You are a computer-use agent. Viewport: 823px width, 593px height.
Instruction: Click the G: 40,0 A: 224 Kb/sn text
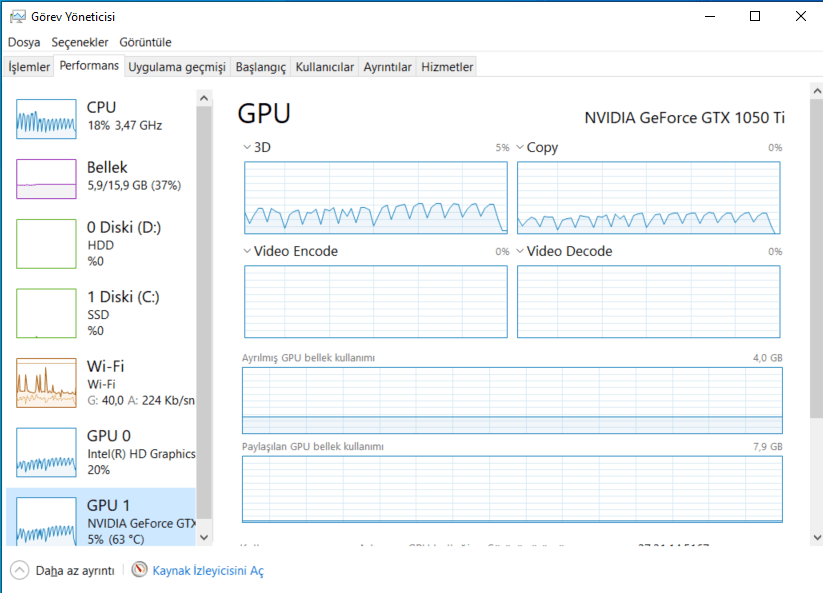pyautogui.click(x=141, y=400)
